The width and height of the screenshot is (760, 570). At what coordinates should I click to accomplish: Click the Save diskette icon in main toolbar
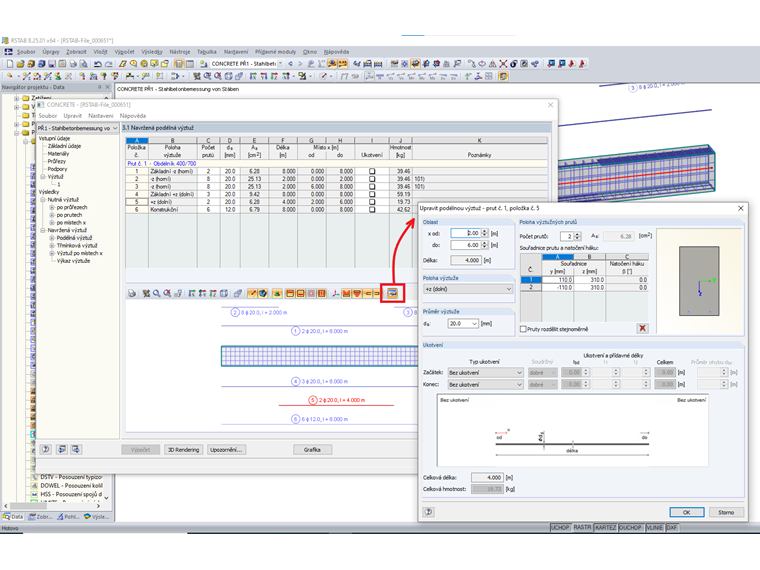pyautogui.click(x=52, y=64)
